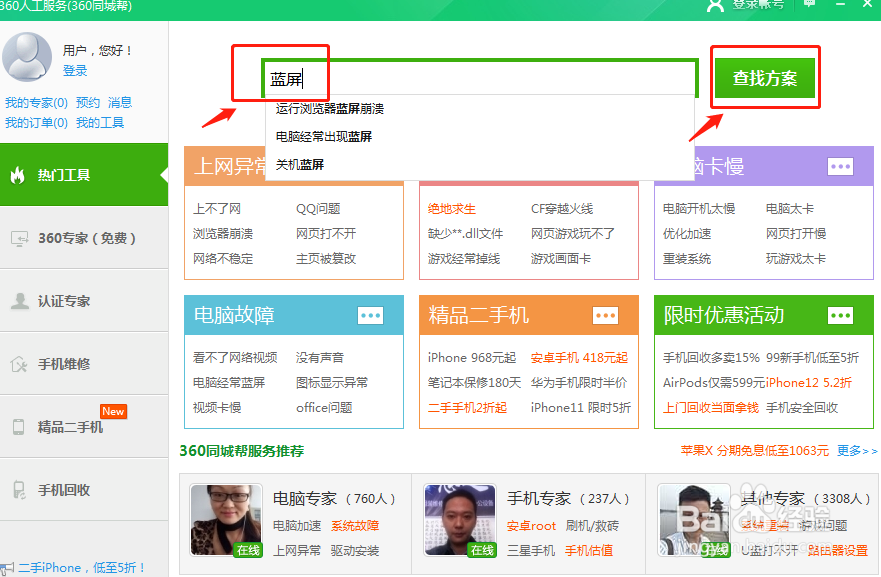Click the 查找方案 search button
This screenshot has width=881, height=577.
[x=764, y=77]
